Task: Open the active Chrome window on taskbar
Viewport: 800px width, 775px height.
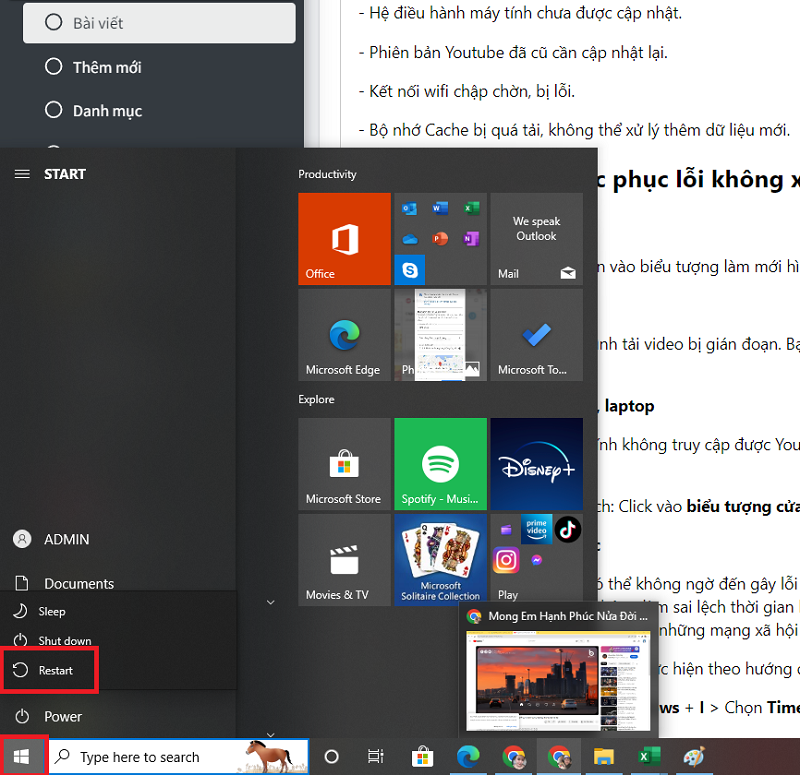Action: click(559, 756)
